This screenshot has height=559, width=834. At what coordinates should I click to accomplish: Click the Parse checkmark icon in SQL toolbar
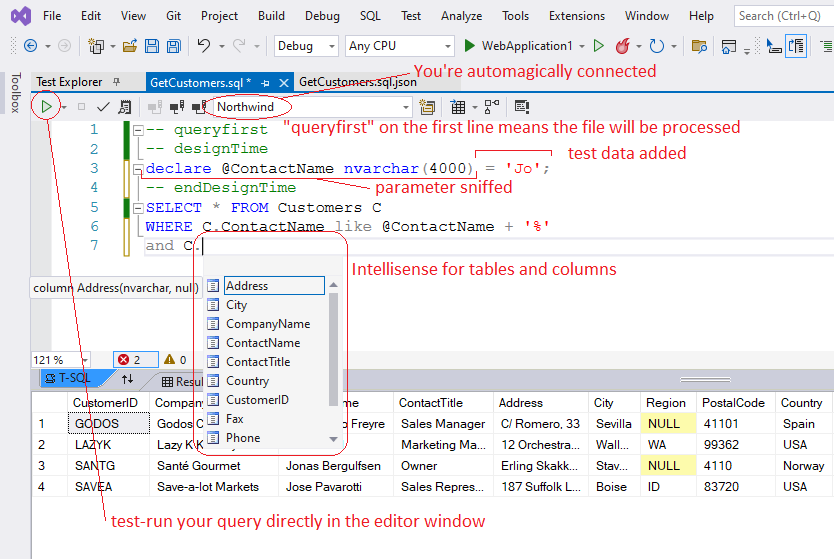point(103,106)
